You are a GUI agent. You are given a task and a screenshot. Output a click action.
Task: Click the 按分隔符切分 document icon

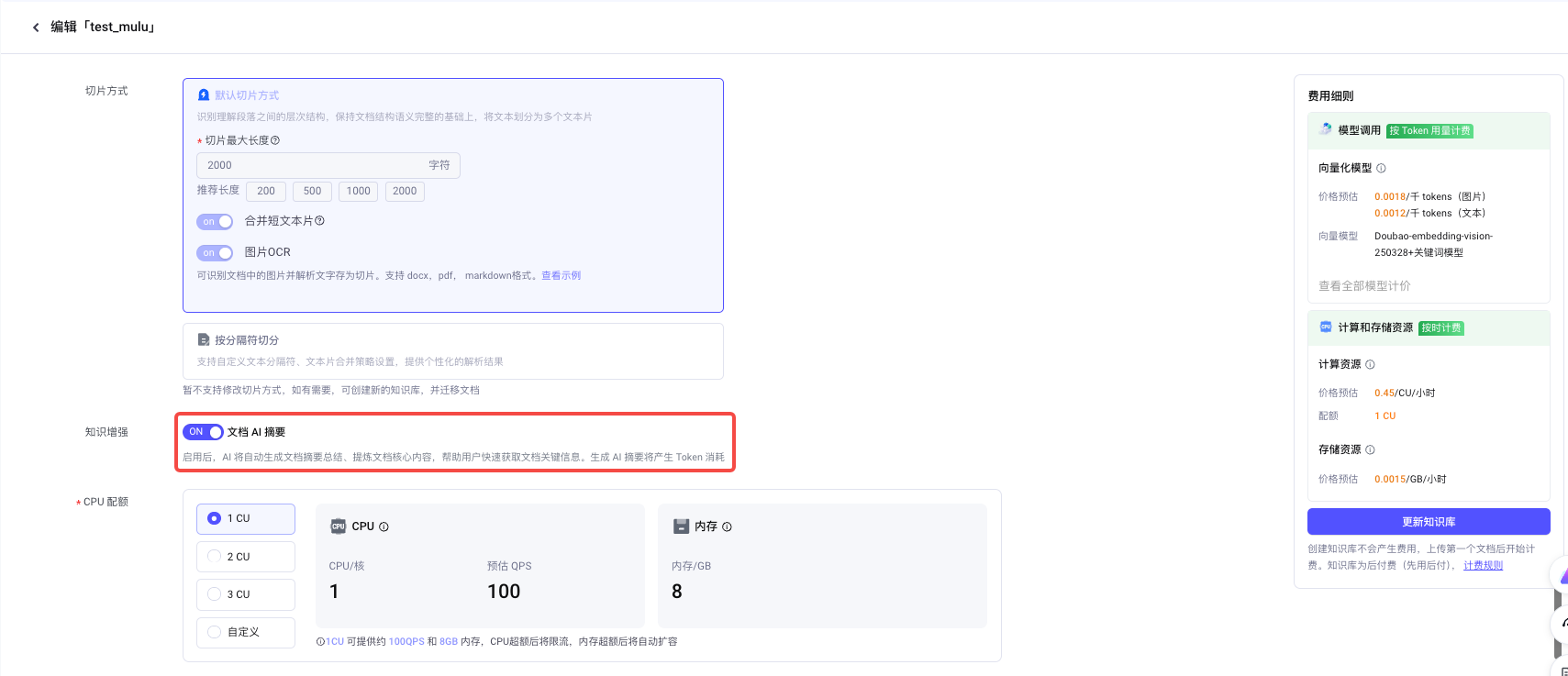point(204,340)
